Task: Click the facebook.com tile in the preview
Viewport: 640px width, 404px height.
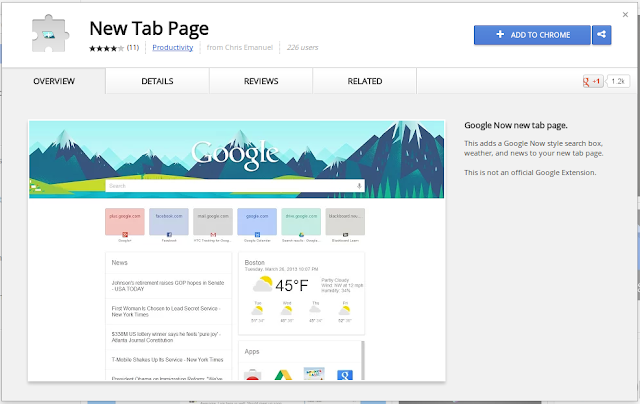Action: pyautogui.click(x=169, y=222)
